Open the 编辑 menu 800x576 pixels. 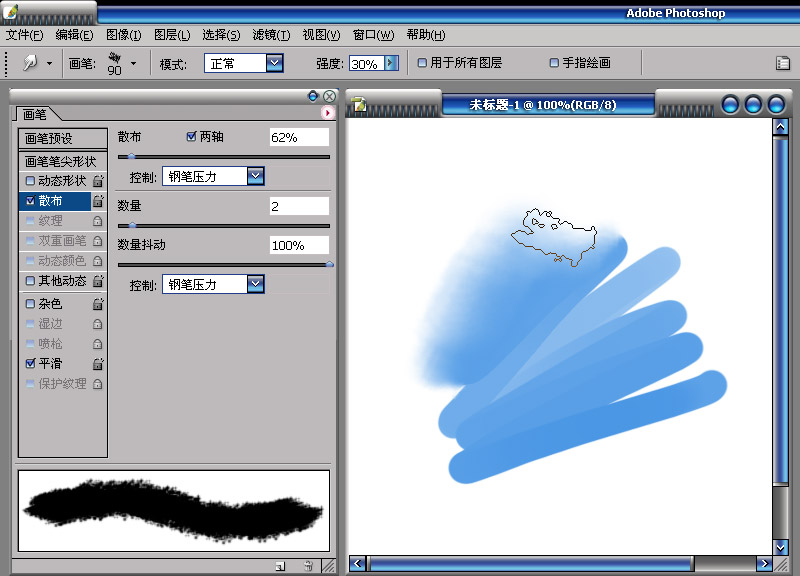74,35
